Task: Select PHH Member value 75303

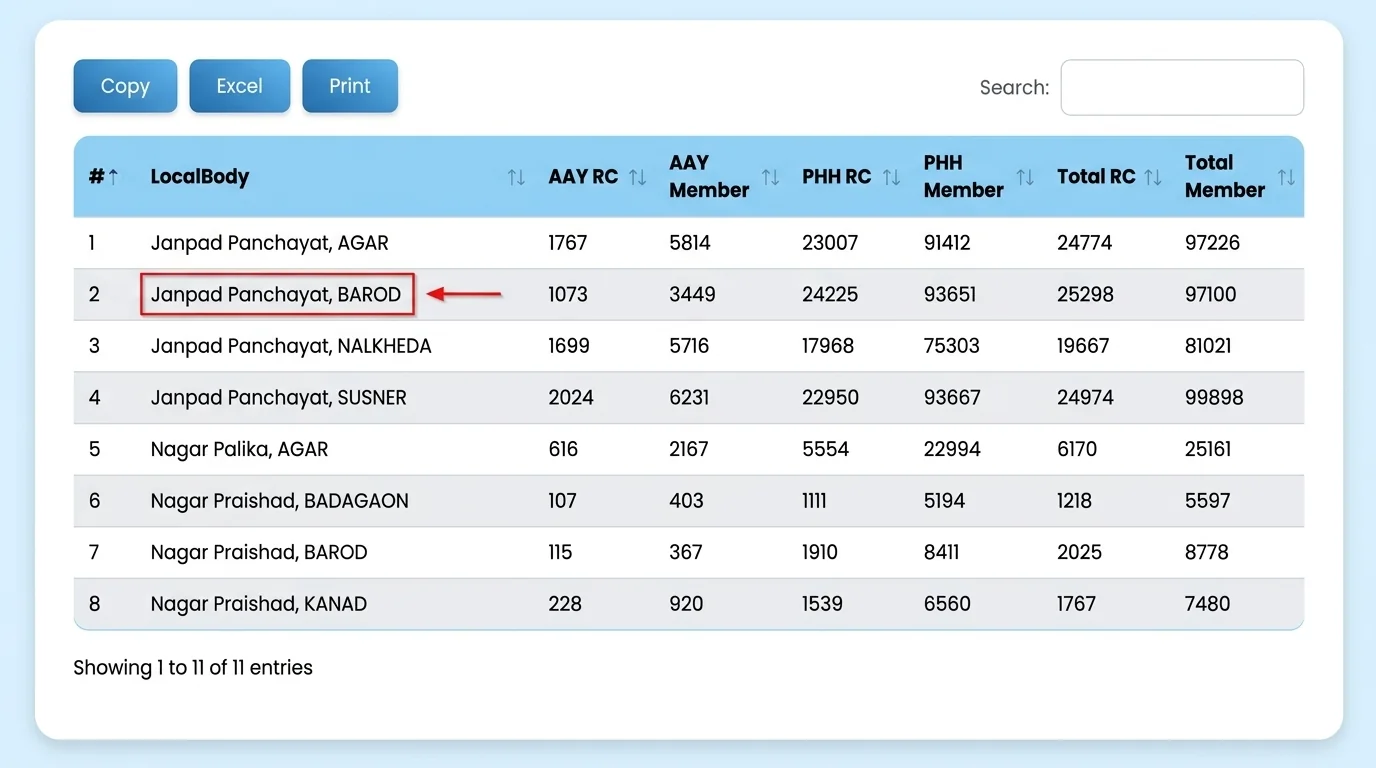Action: pyautogui.click(x=952, y=346)
